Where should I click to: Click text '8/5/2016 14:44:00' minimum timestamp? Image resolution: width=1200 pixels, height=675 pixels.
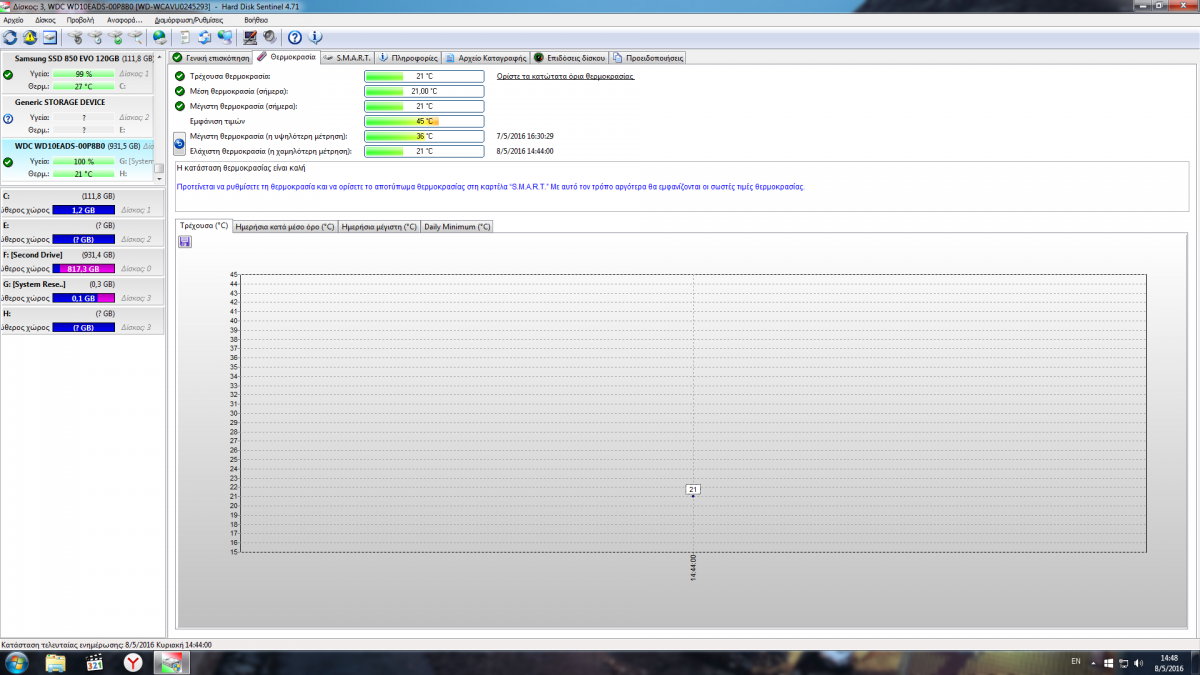pos(525,151)
